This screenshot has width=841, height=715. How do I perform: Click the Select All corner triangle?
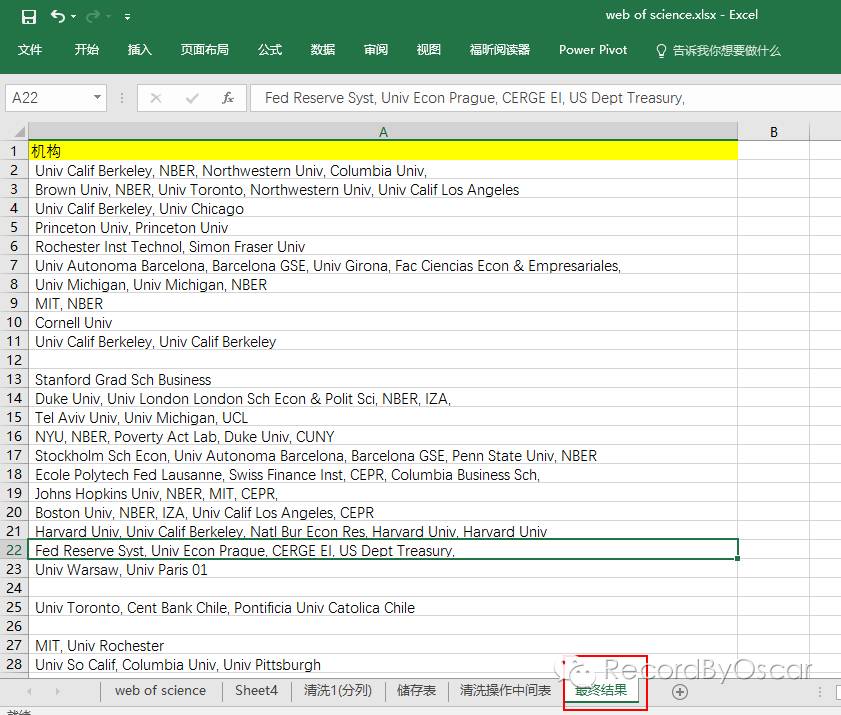coord(19,131)
